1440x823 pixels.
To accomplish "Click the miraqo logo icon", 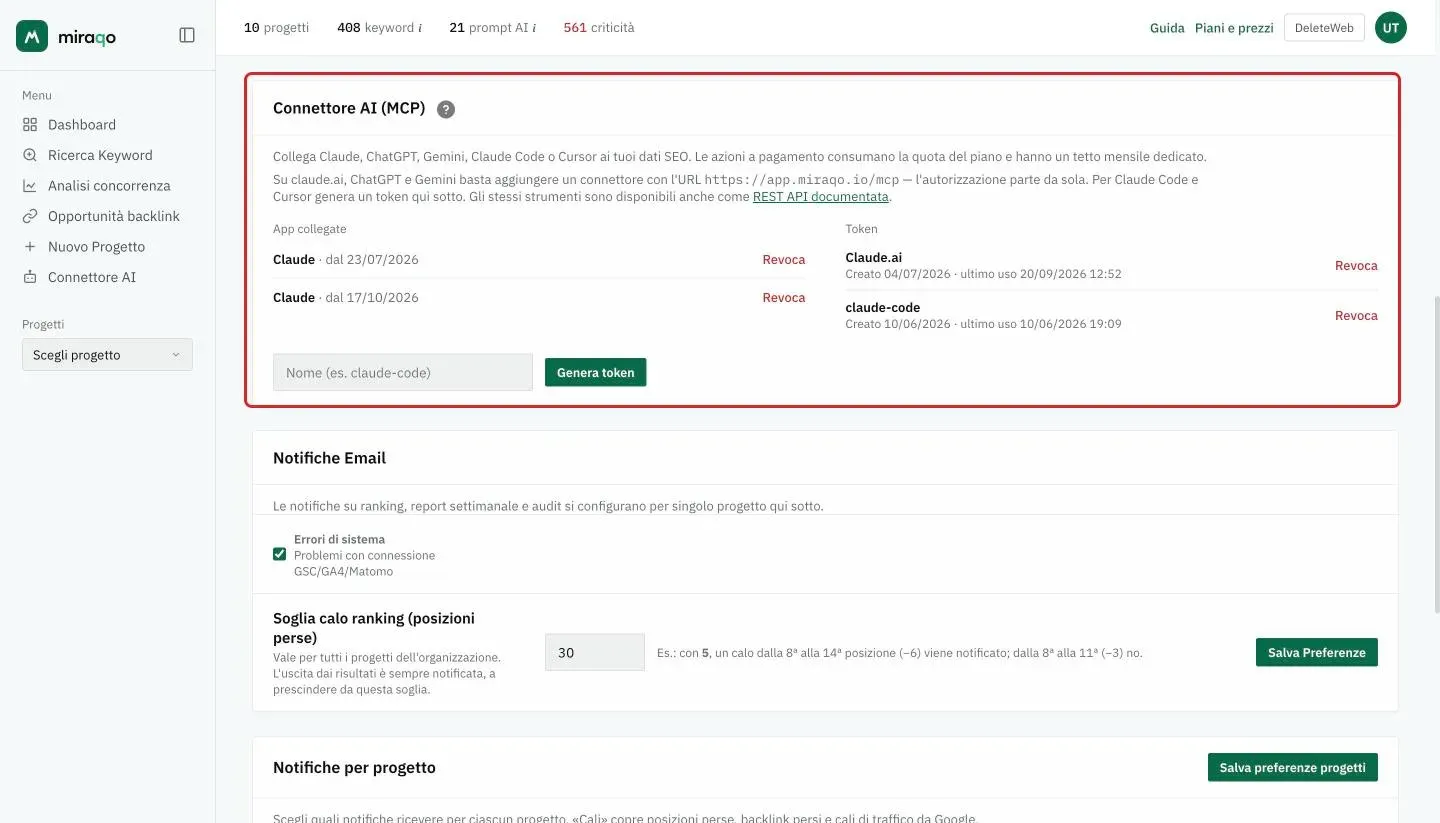I will 32,36.
